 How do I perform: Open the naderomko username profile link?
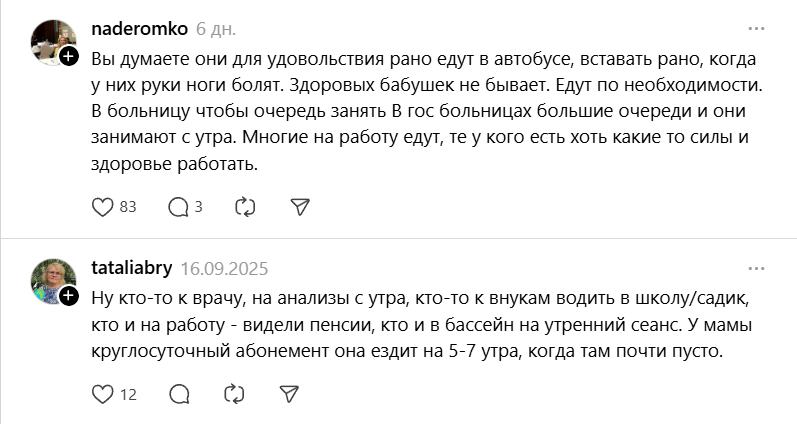click(x=138, y=28)
